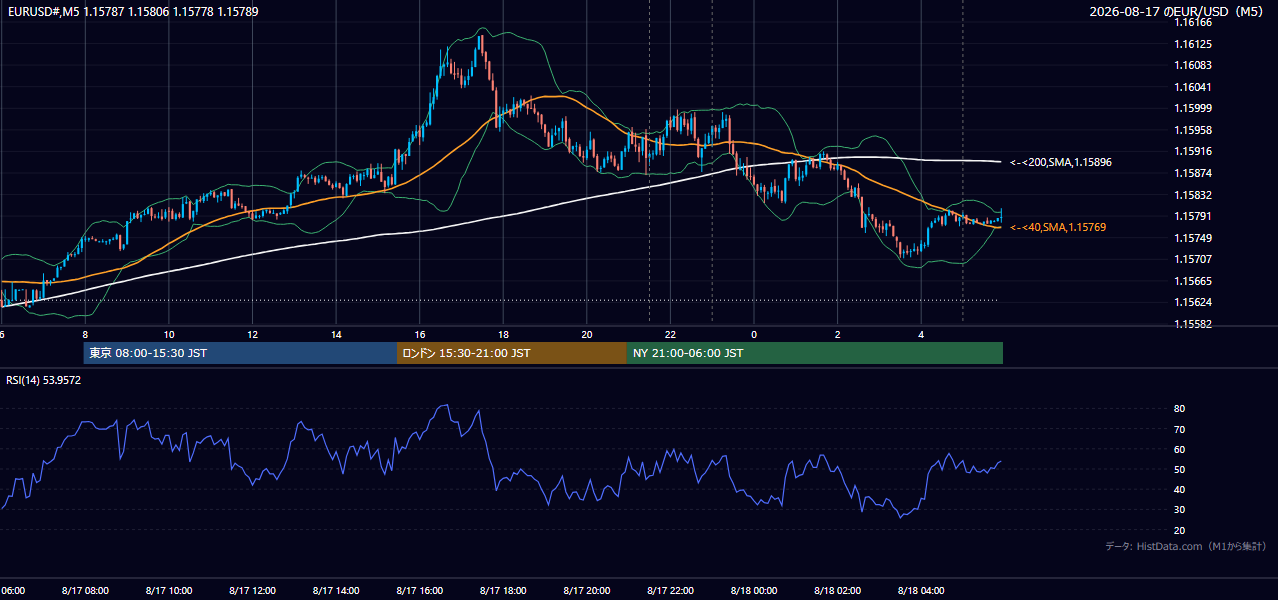The image size is (1278, 600).
Task: Click price axis value 1.15999
Action: point(1193,108)
